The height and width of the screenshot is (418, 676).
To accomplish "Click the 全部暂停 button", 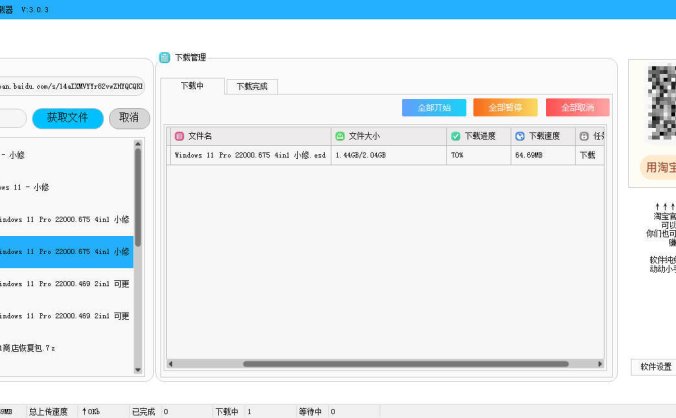I will click(x=505, y=107).
